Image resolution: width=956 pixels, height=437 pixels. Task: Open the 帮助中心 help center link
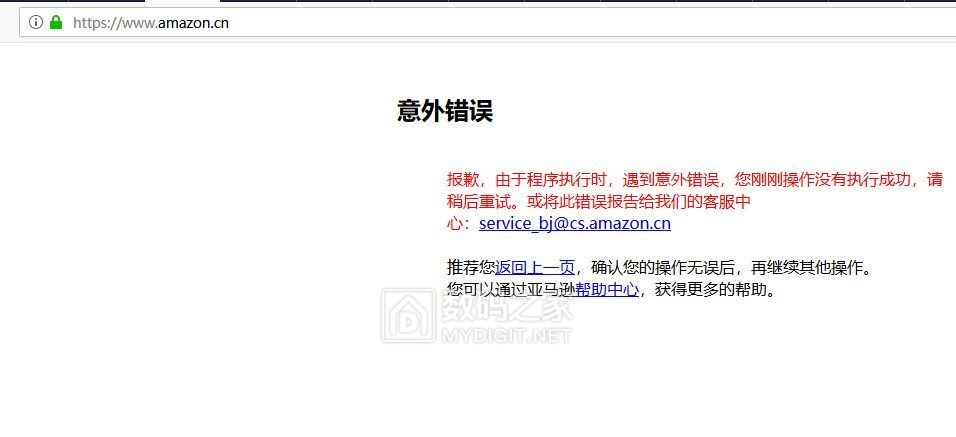(x=607, y=290)
